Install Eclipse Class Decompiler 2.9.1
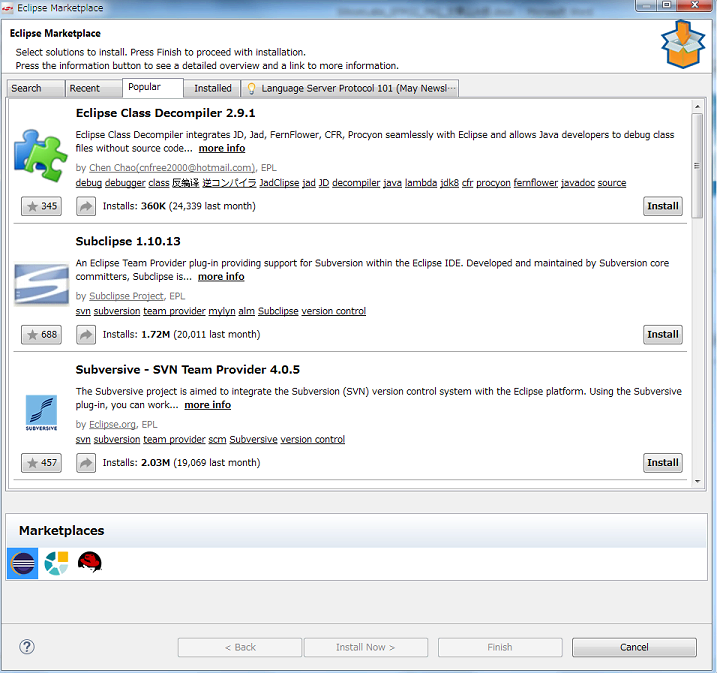Viewport: 717px width, 673px height. click(663, 206)
